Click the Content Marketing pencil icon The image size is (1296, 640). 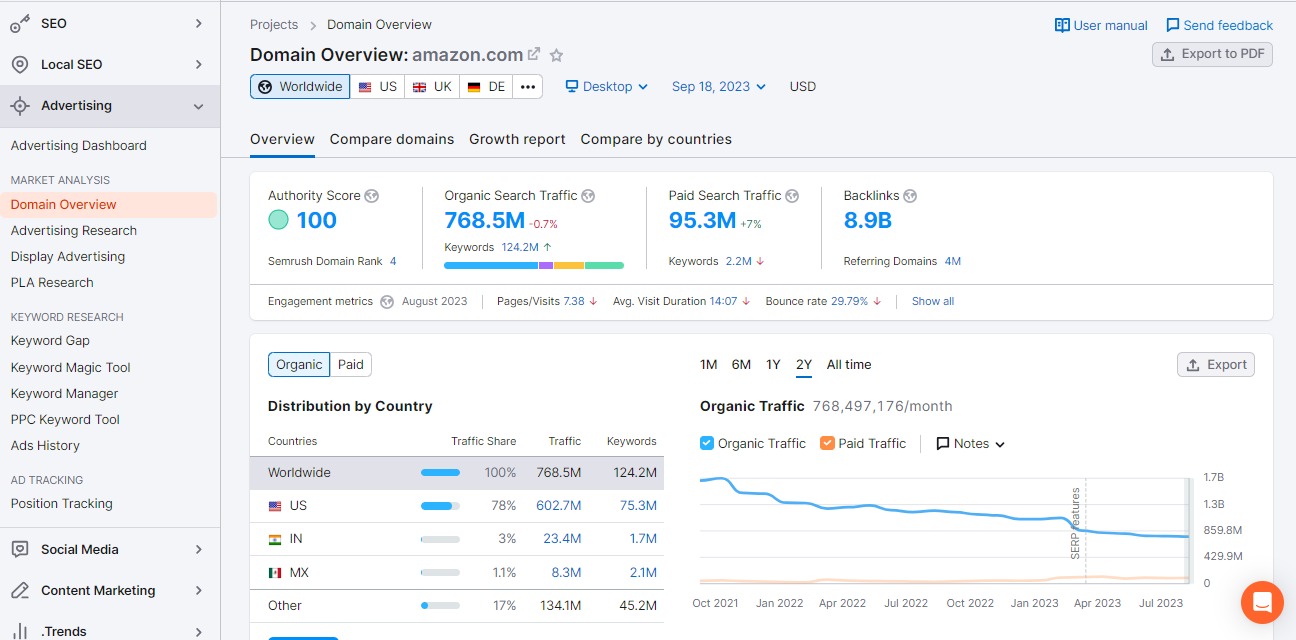pos(20,591)
